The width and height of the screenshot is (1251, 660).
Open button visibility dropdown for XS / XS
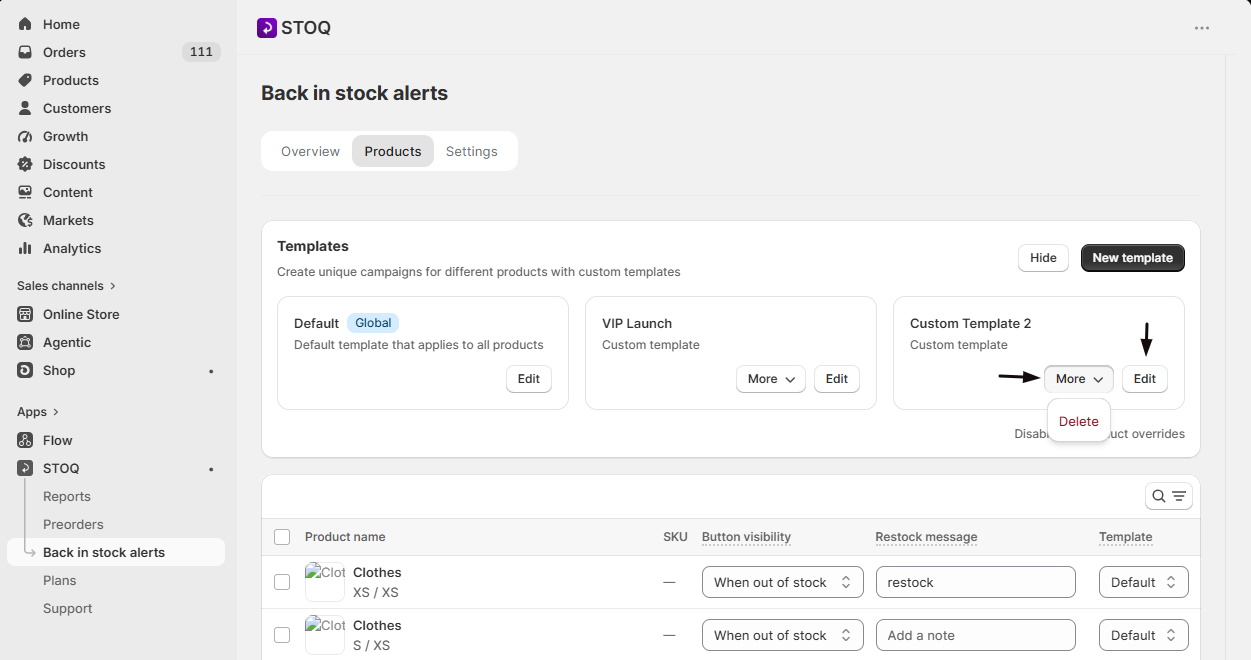pos(783,582)
